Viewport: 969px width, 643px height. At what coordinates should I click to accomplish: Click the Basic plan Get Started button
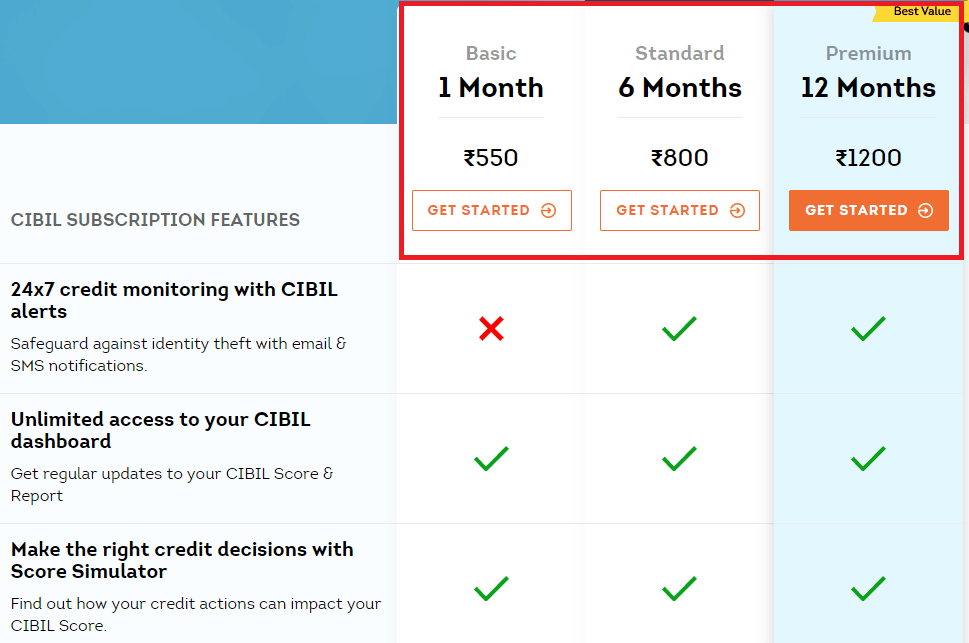point(492,210)
